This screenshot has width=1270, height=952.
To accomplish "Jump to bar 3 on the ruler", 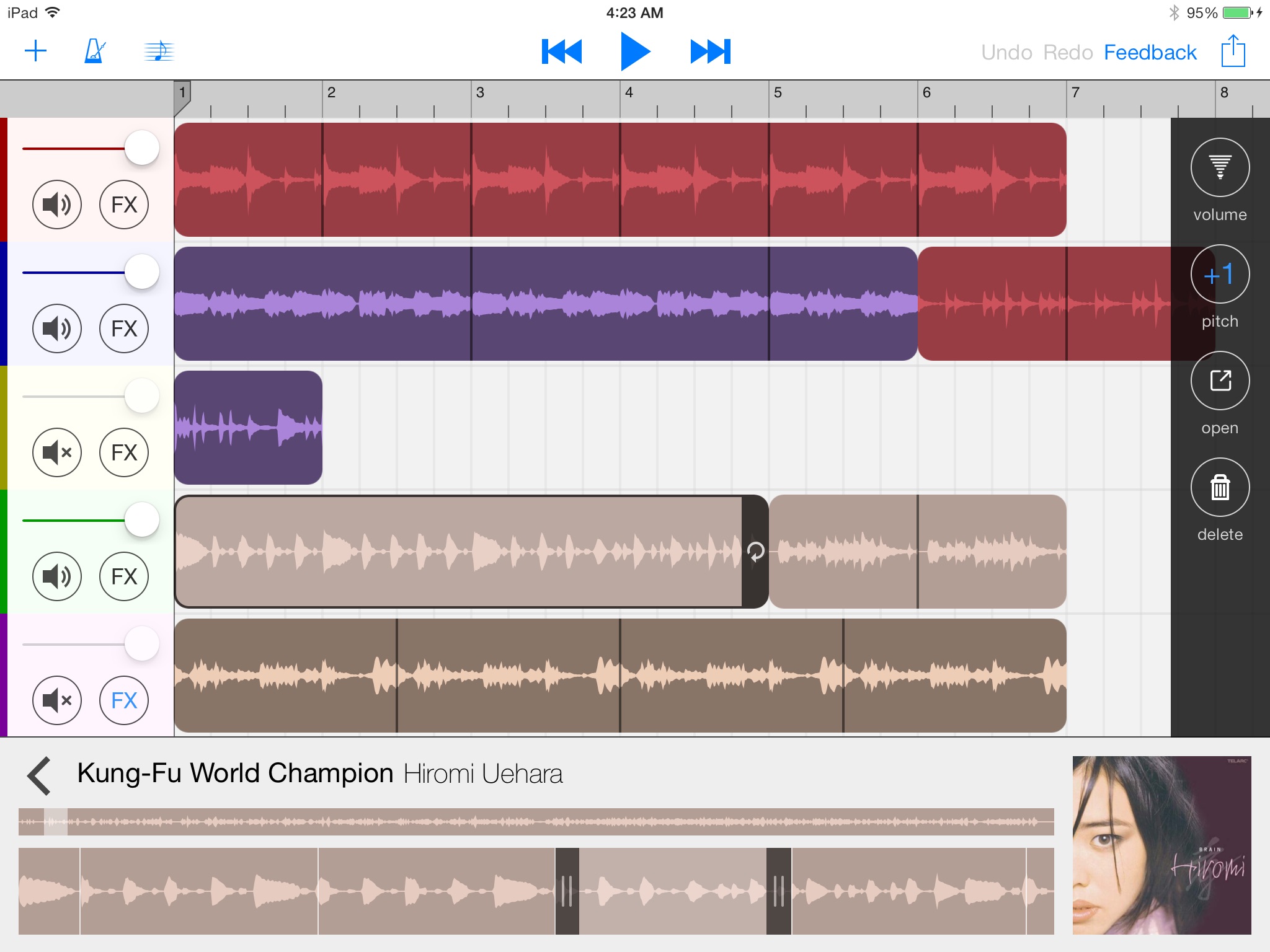I will [480, 93].
